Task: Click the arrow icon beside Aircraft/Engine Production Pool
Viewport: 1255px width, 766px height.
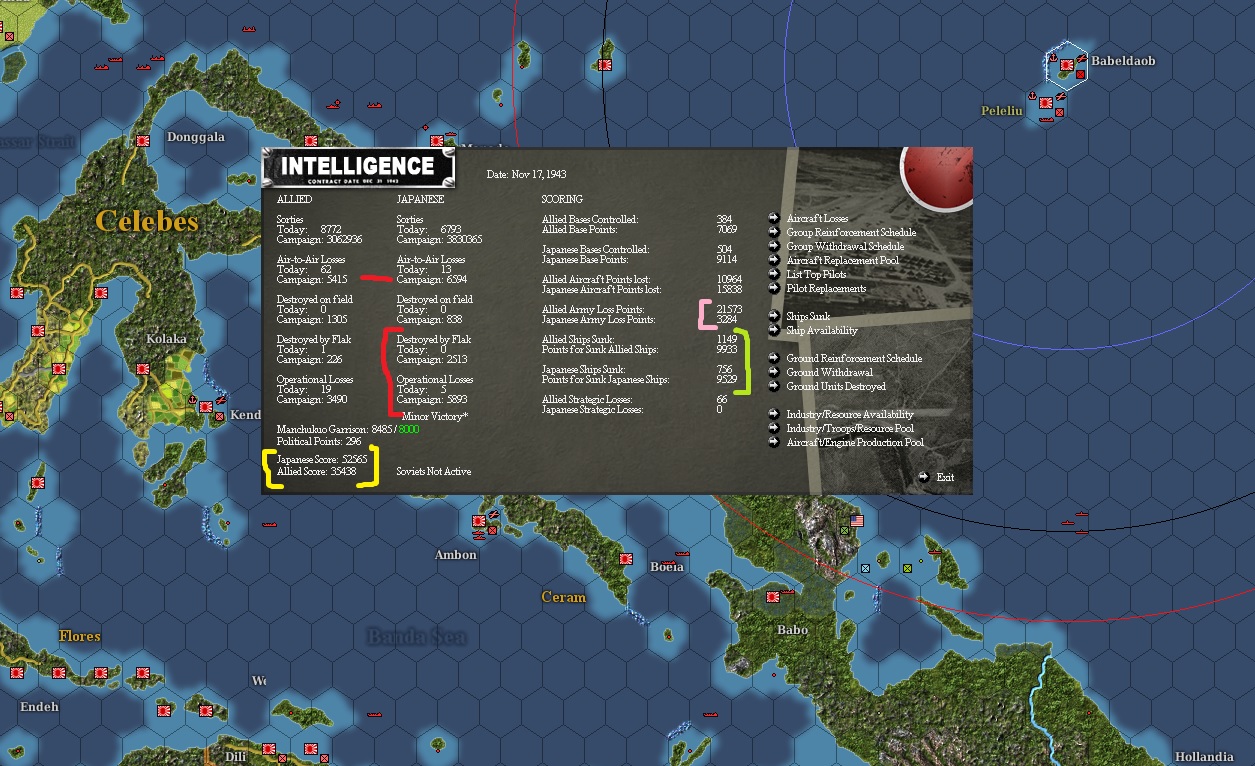Action: [x=774, y=442]
